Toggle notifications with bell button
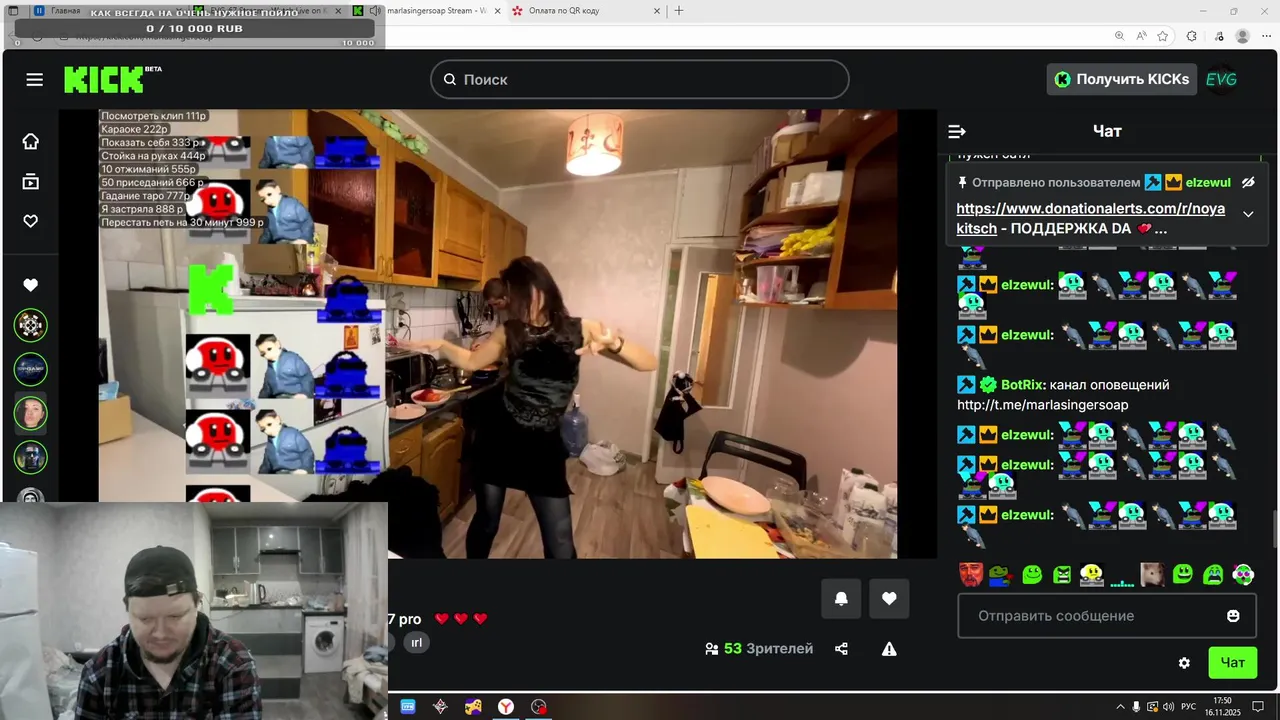 click(x=841, y=599)
